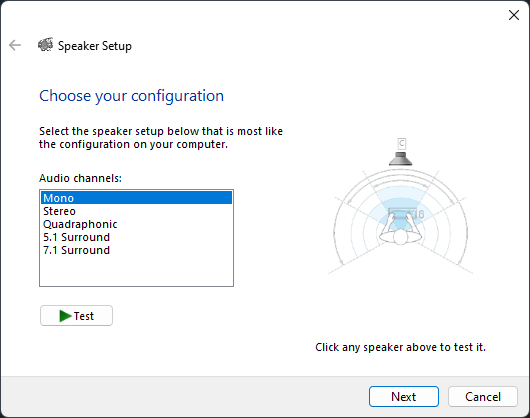Select Stereo in Audio channels list
Viewport: 530px width, 418px height.
click(137, 211)
